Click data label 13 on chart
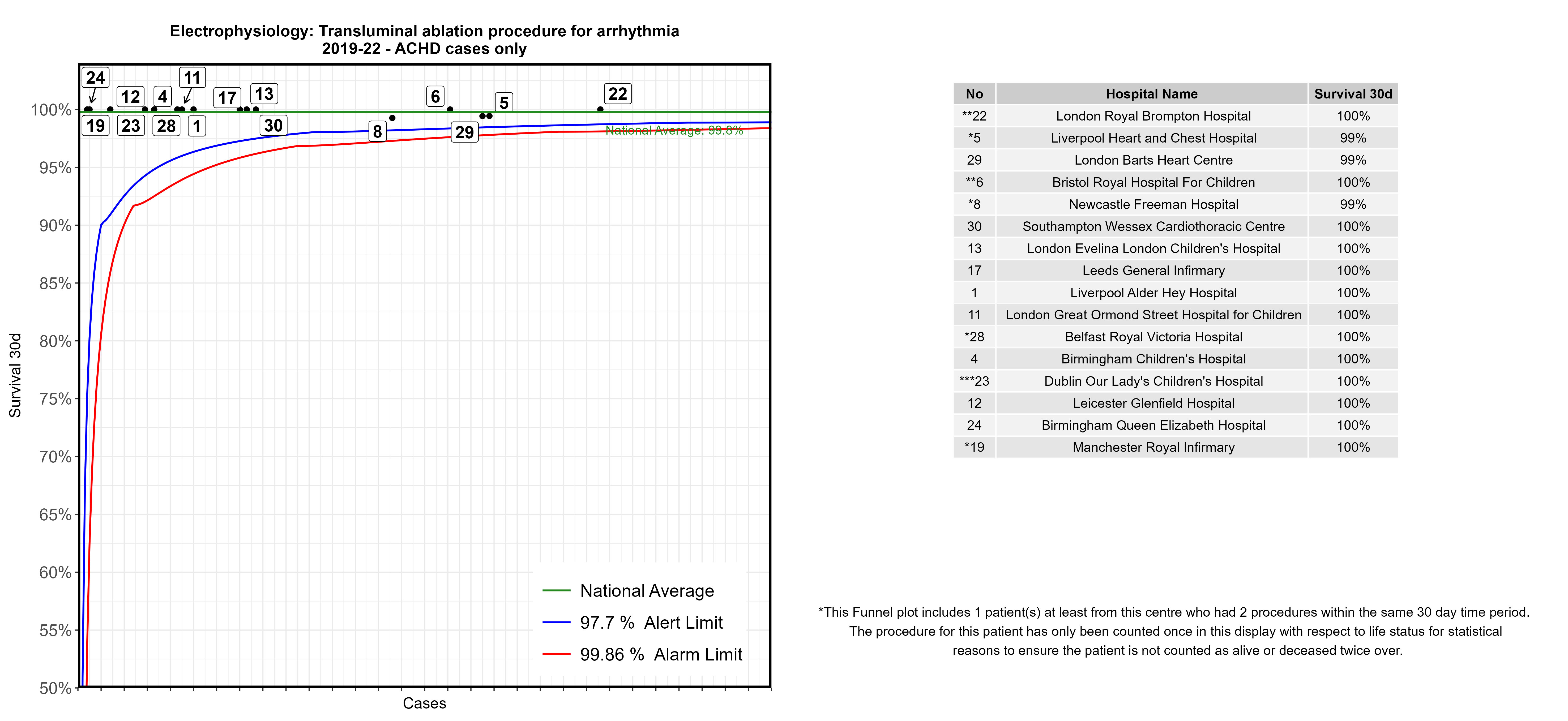1568x721 pixels. (x=264, y=94)
